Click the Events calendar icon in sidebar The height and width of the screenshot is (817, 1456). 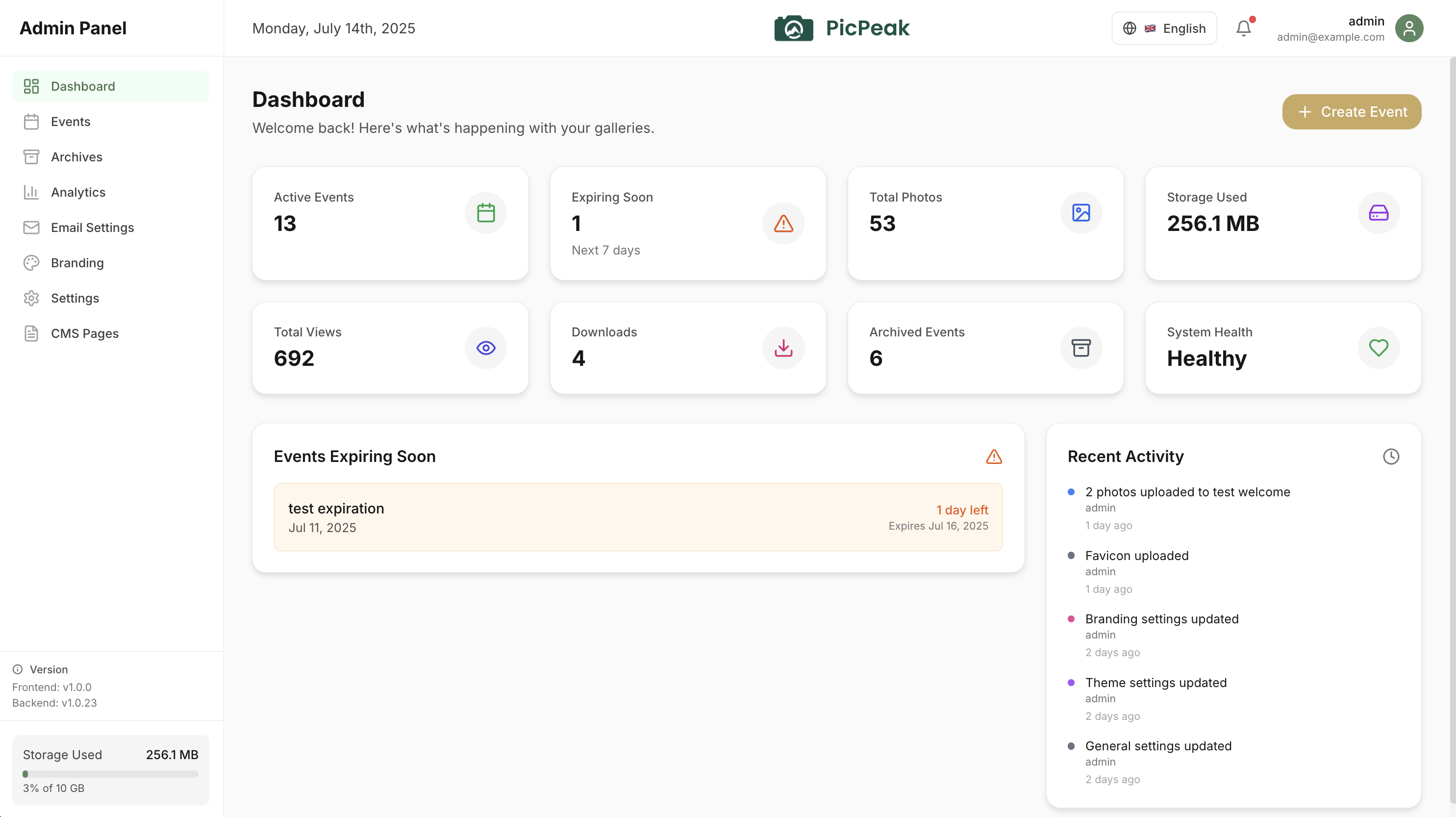pos(31,122)
